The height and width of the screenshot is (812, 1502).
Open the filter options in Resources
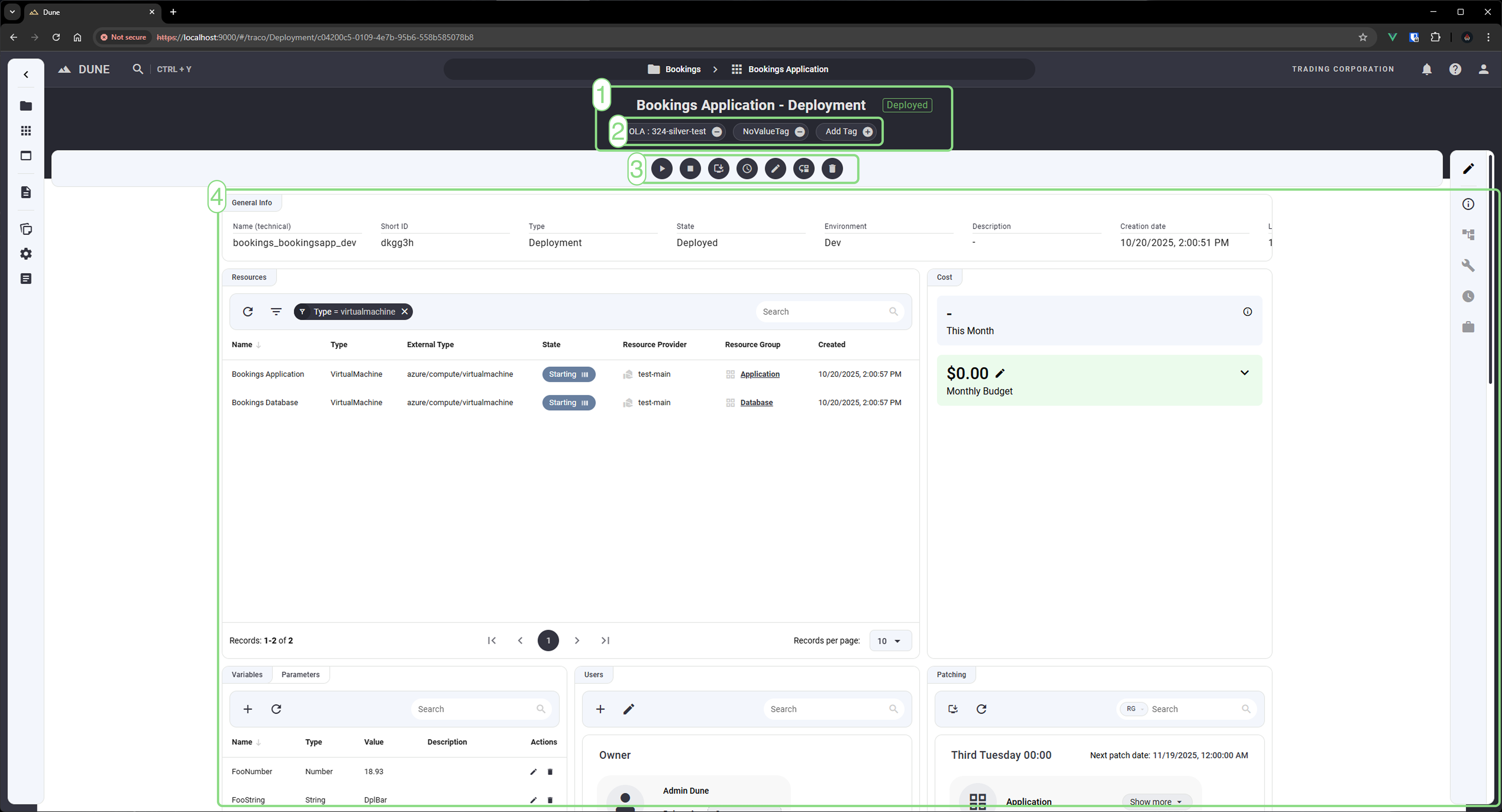pyautogui.click(x=276, y=312)
